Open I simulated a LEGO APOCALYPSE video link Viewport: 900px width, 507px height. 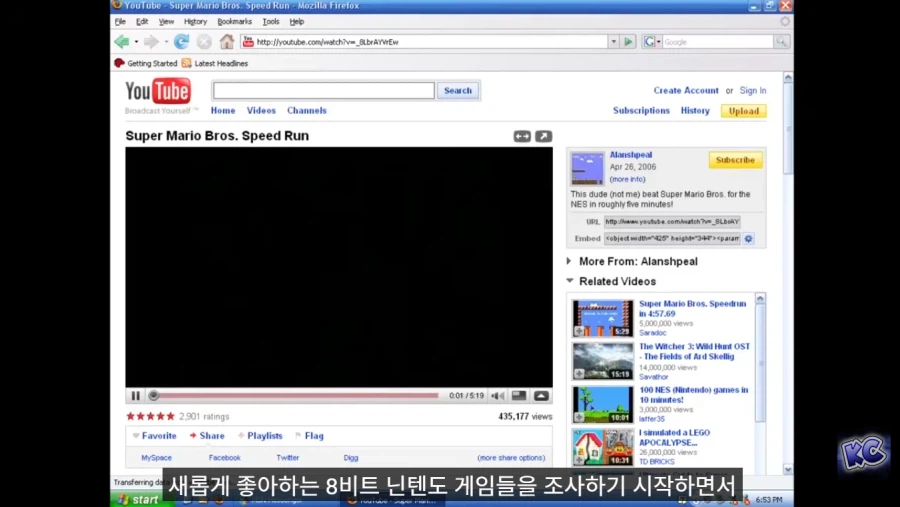(x=674, y=438)
